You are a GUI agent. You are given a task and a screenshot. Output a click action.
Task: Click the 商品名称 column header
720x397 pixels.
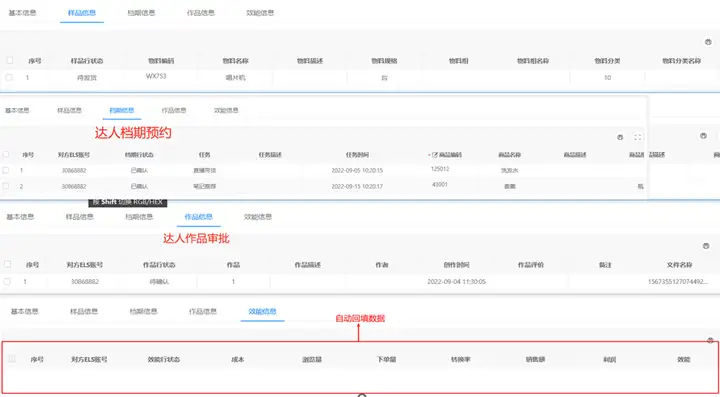509,155
